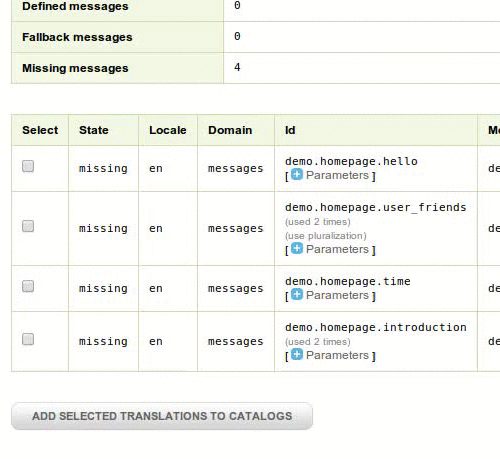The height and width of the screenshot is (459, 500).
Task: Click the Locale column header
Action: [168, 130]
